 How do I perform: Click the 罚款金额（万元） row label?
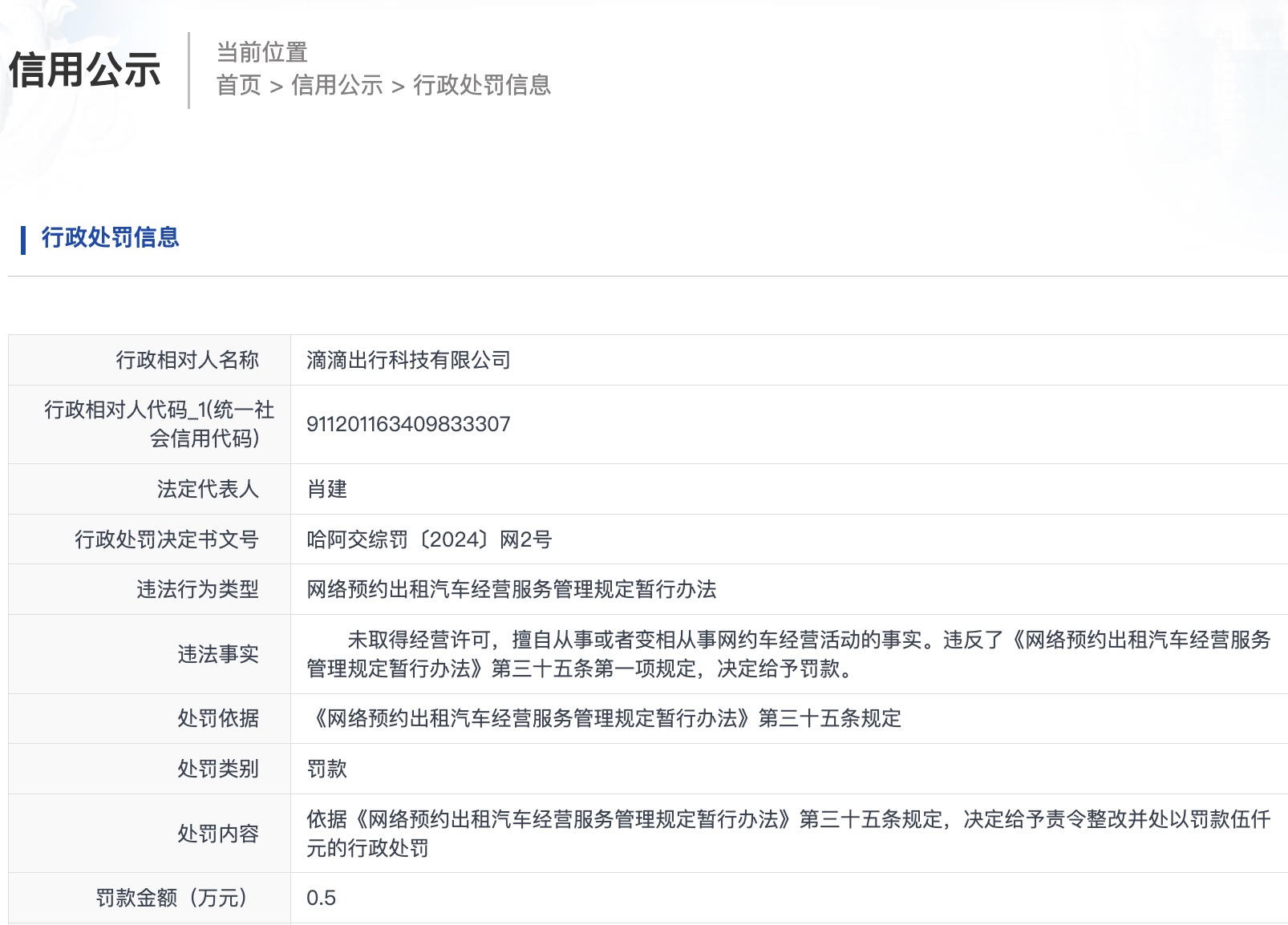tap(172, 898)
